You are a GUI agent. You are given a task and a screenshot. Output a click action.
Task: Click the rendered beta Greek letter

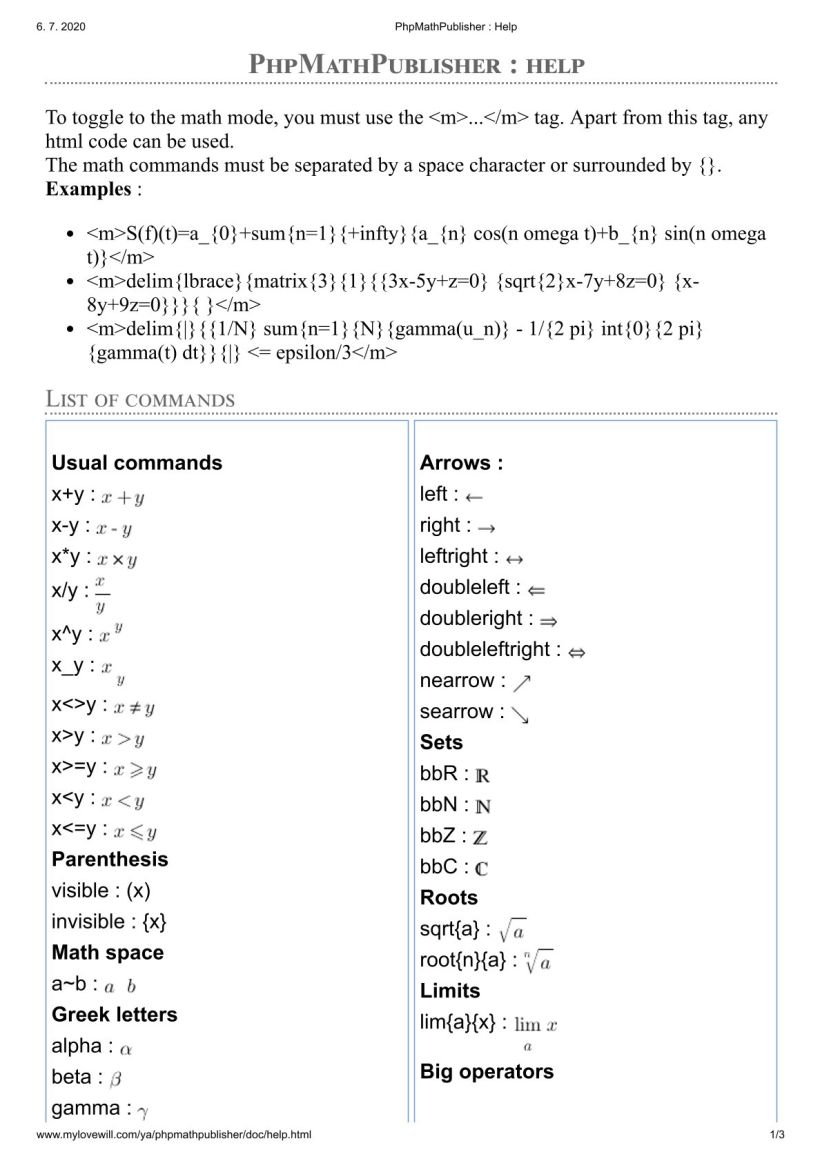(116, 1080)
